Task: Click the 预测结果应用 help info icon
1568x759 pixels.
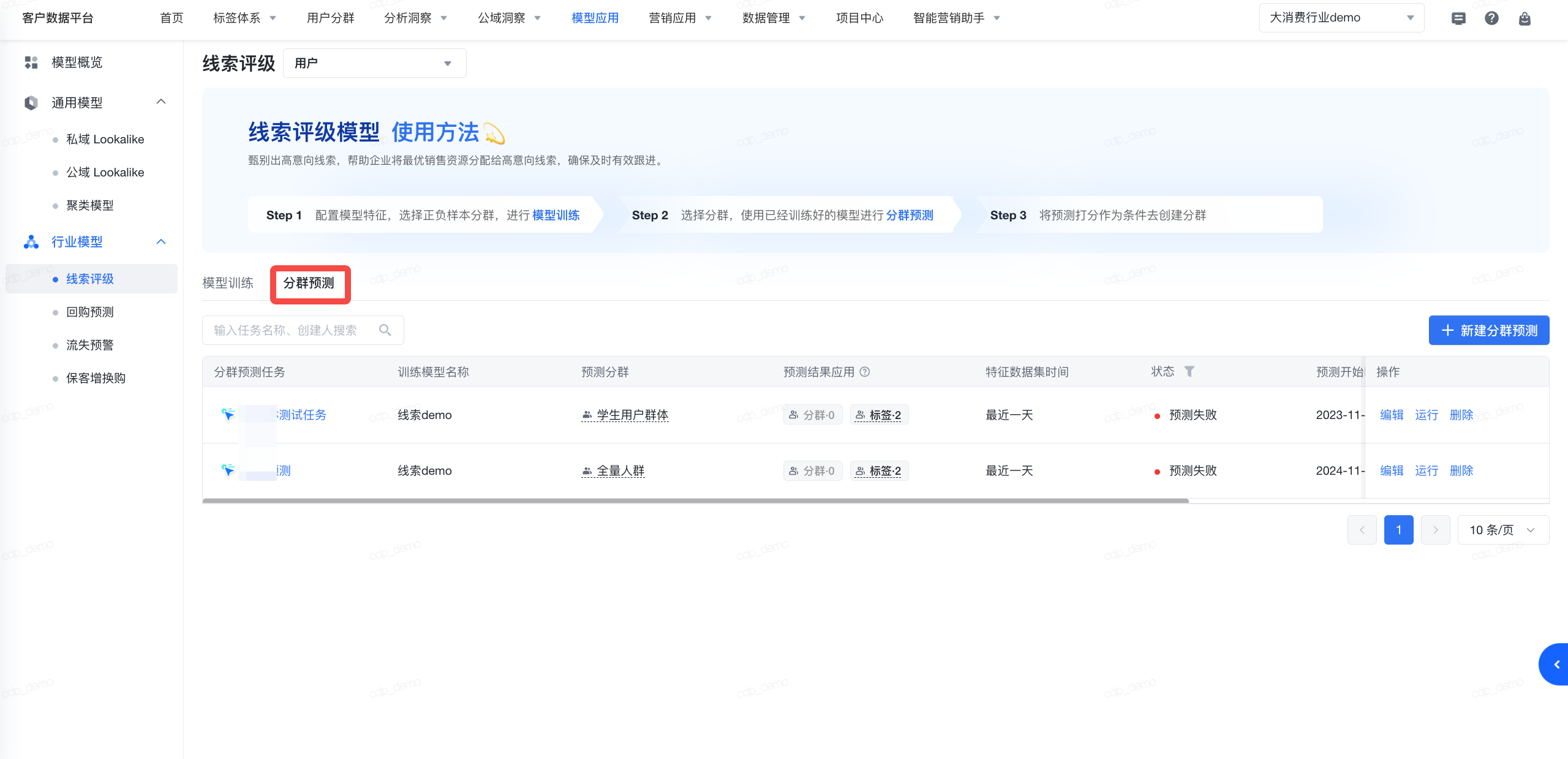Action: click(x=865, y=372)
